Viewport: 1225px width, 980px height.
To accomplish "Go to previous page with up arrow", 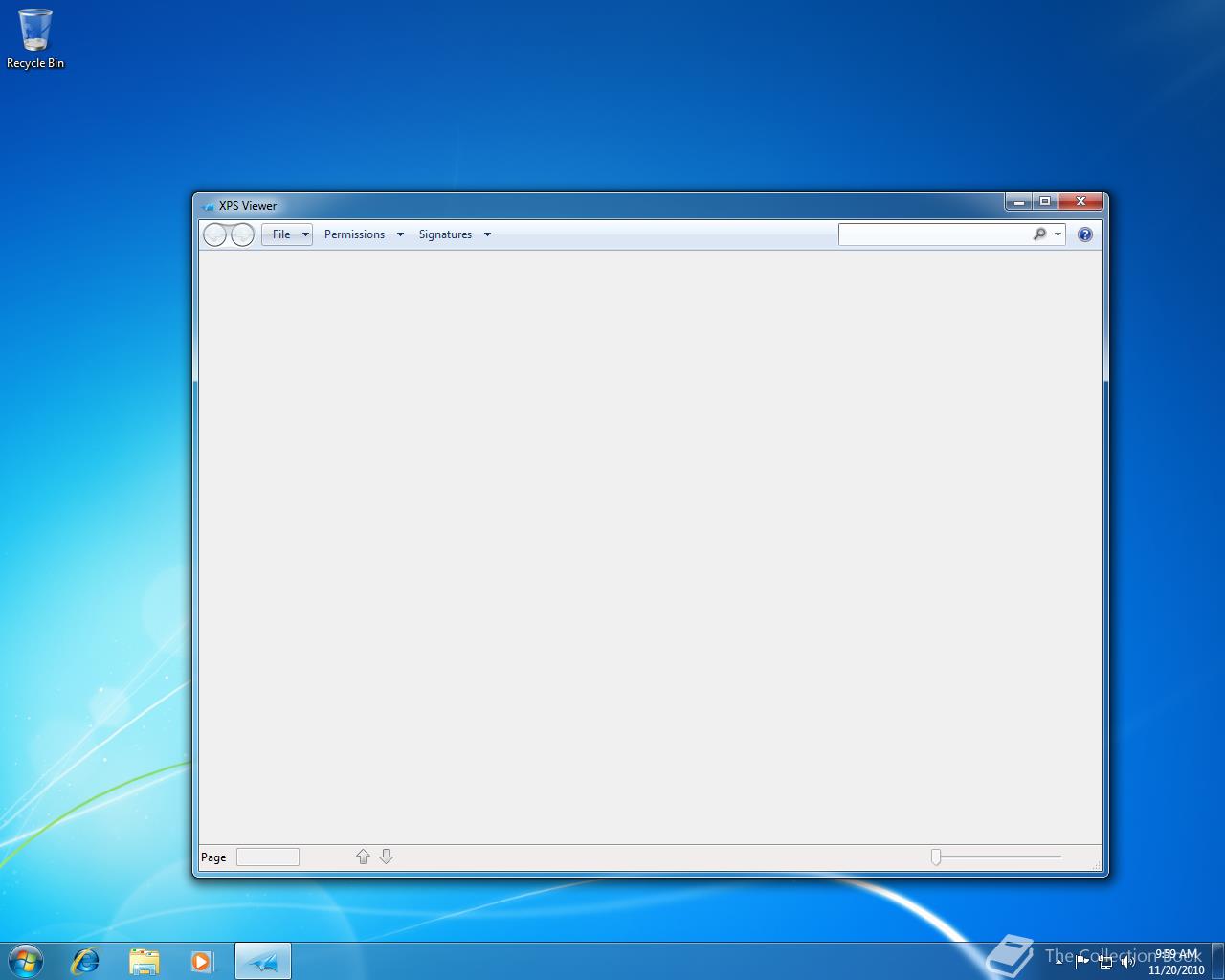I will (x=363, y=857).
